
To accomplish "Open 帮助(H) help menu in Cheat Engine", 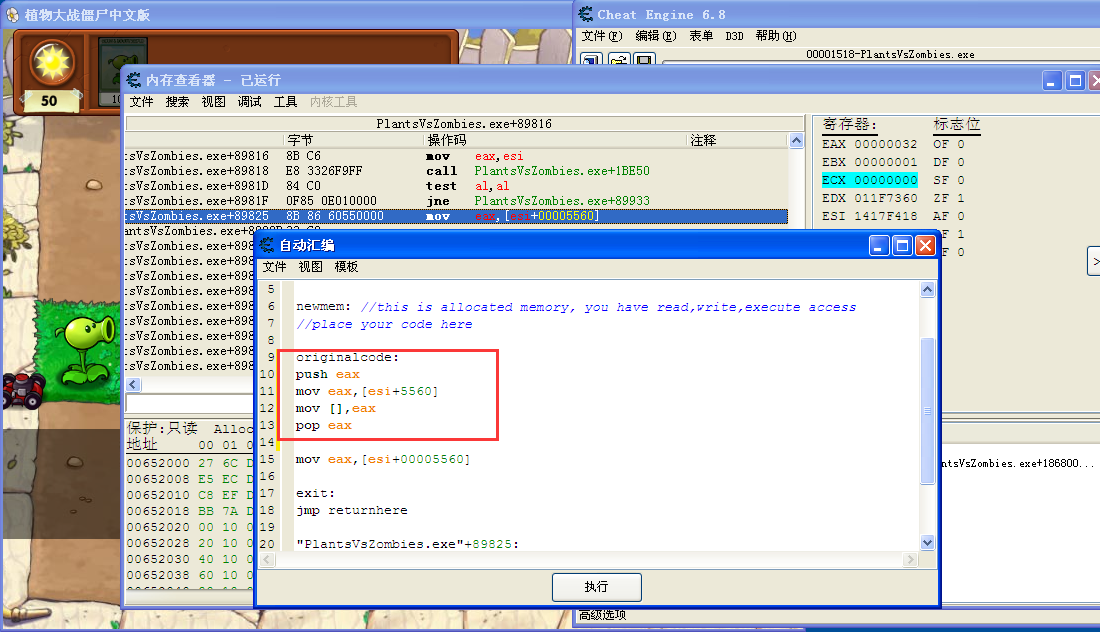I will pos(776,36).
